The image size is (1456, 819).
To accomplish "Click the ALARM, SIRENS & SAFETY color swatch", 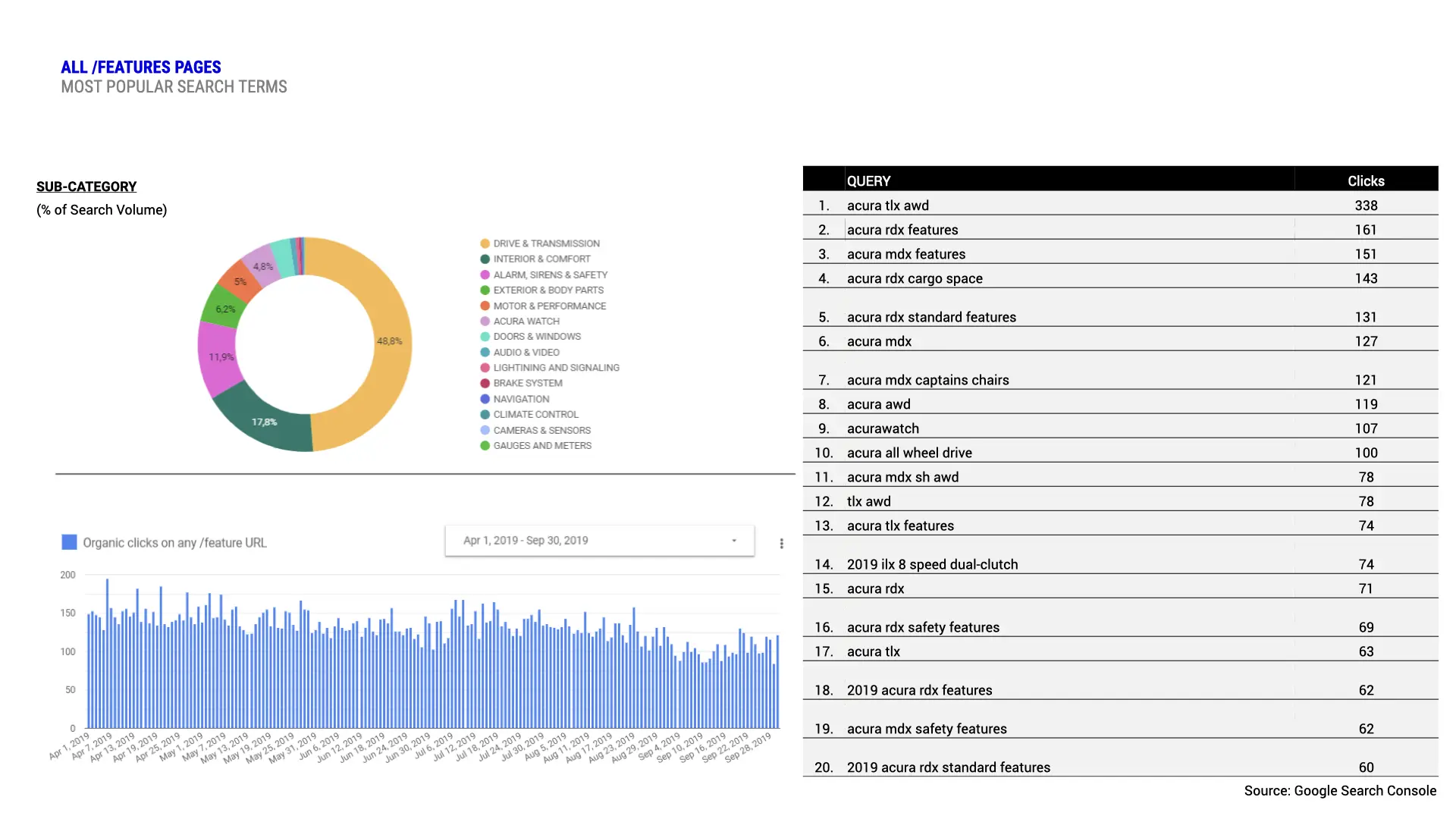I will point(484,275).
